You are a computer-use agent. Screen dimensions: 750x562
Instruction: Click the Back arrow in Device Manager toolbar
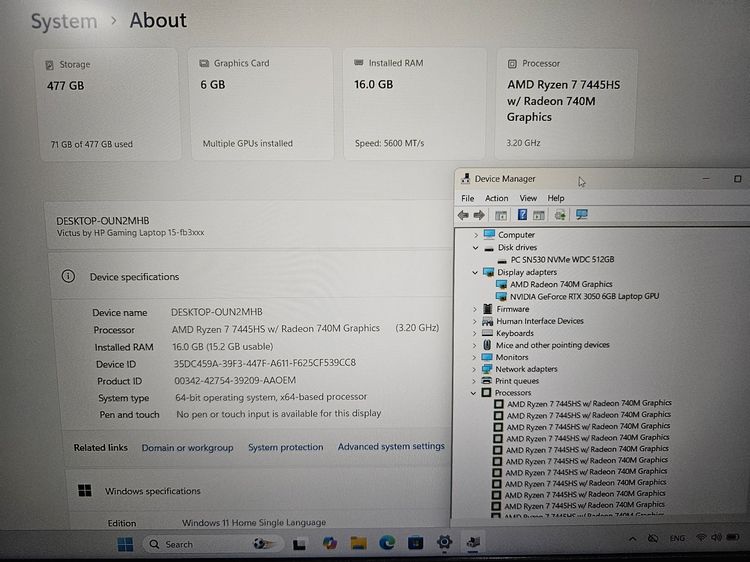coord(463,215)
